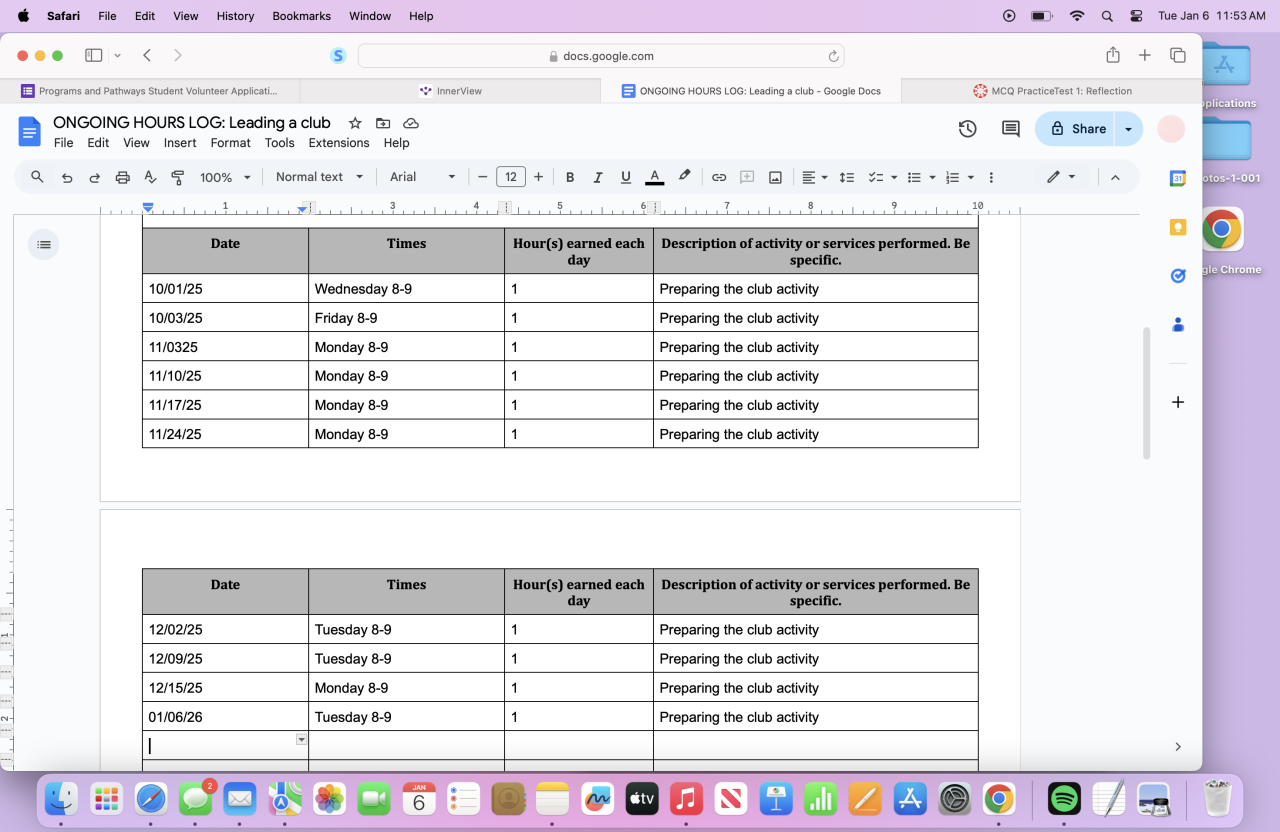The image size is (1280, 832).
Task: Click the insert image icon
Action: tap(775, 177)
